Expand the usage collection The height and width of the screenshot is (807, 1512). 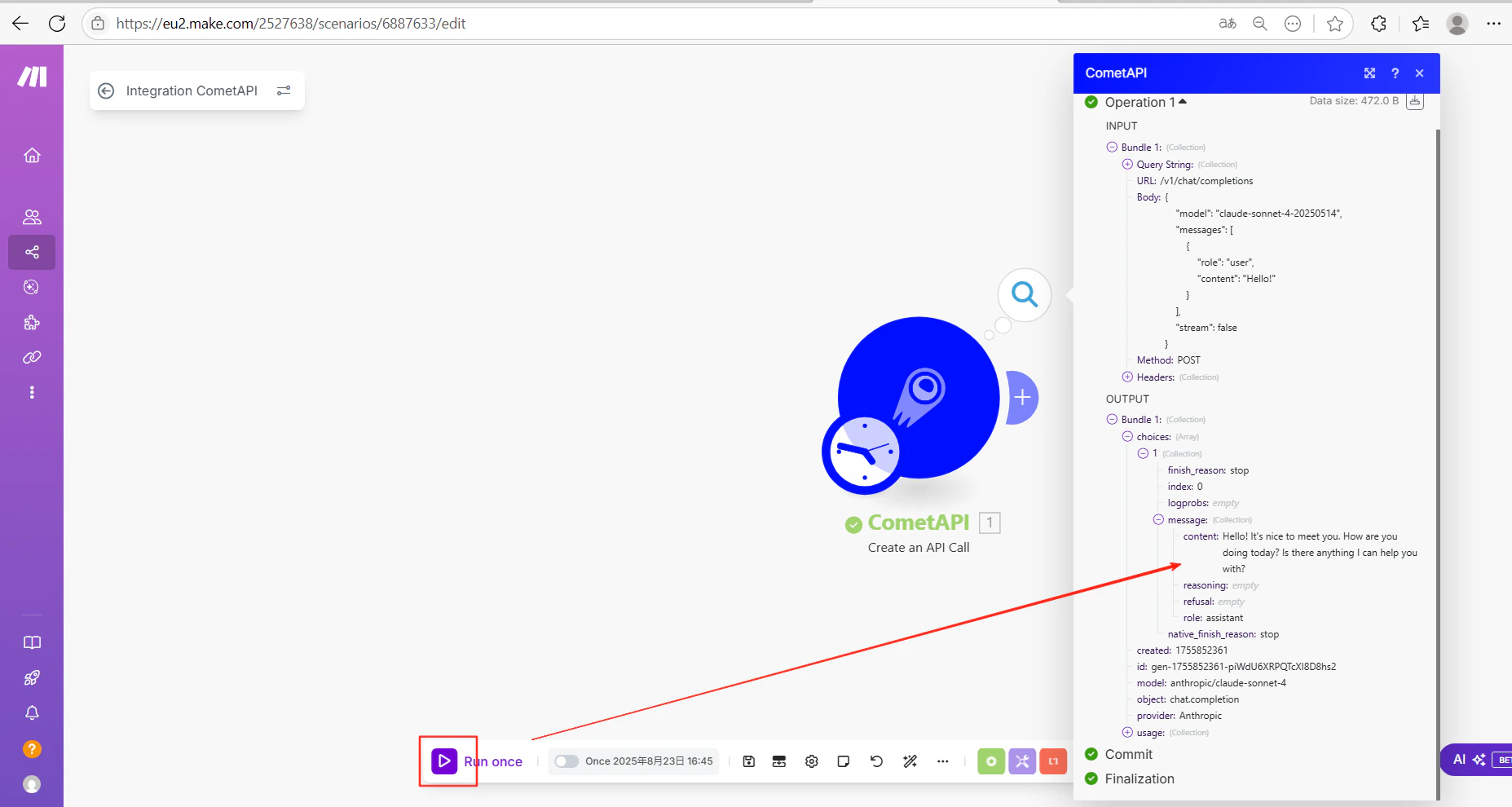1127,732
